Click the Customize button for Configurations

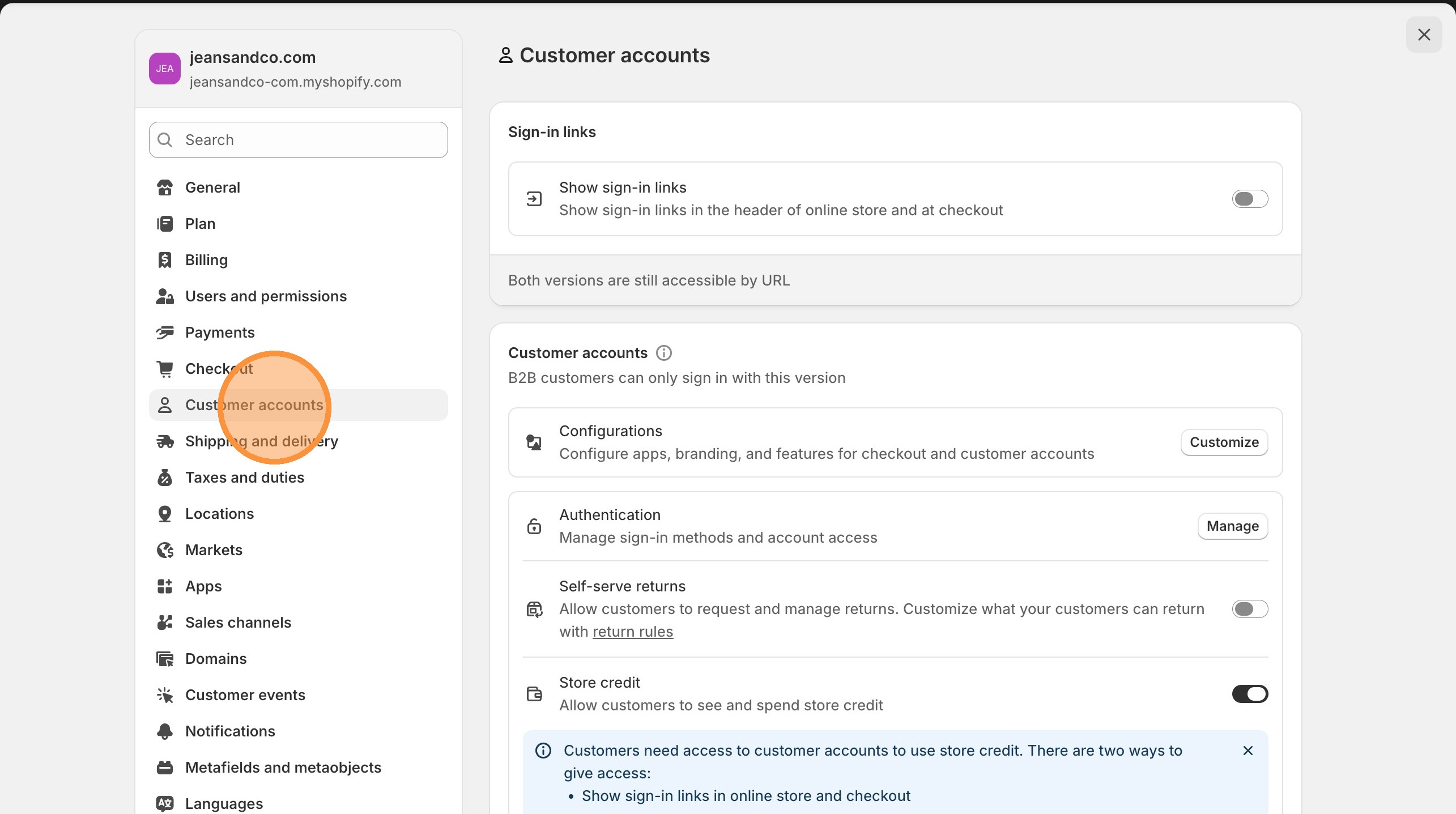click(x=1224, y=442)
